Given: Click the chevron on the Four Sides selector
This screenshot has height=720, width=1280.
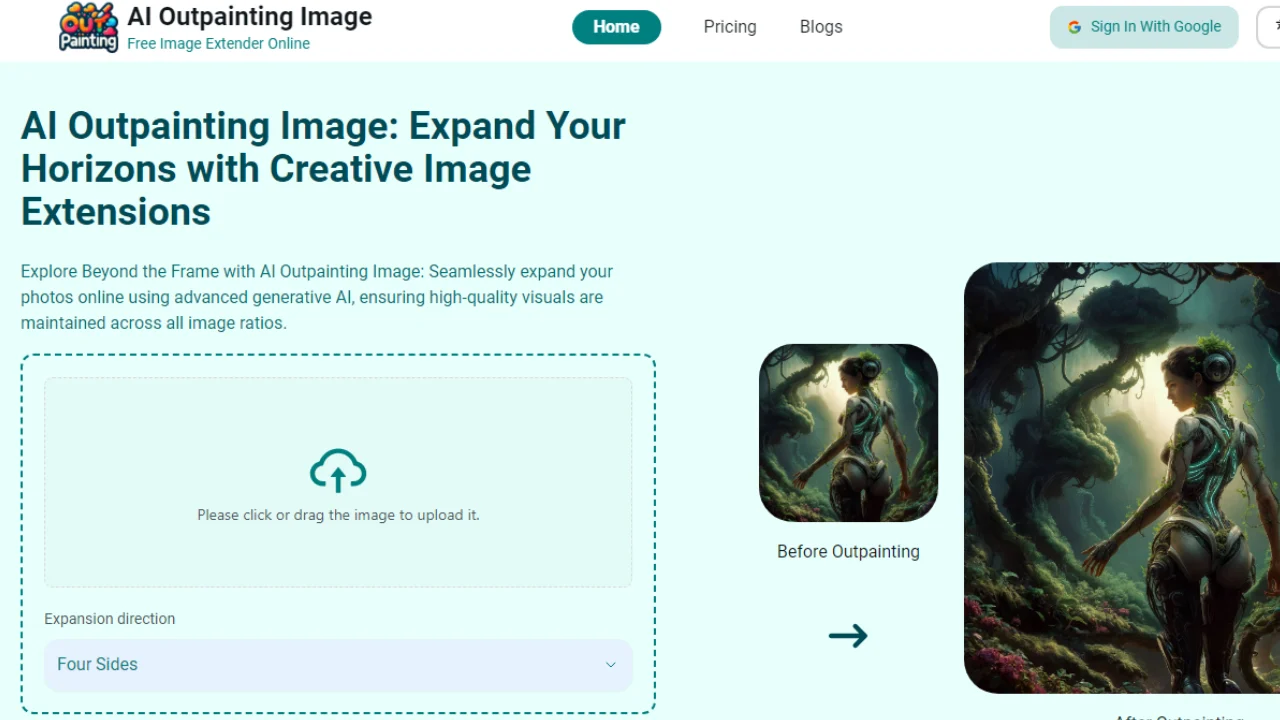Looking at the screenshot, I should tap(611, 665).
